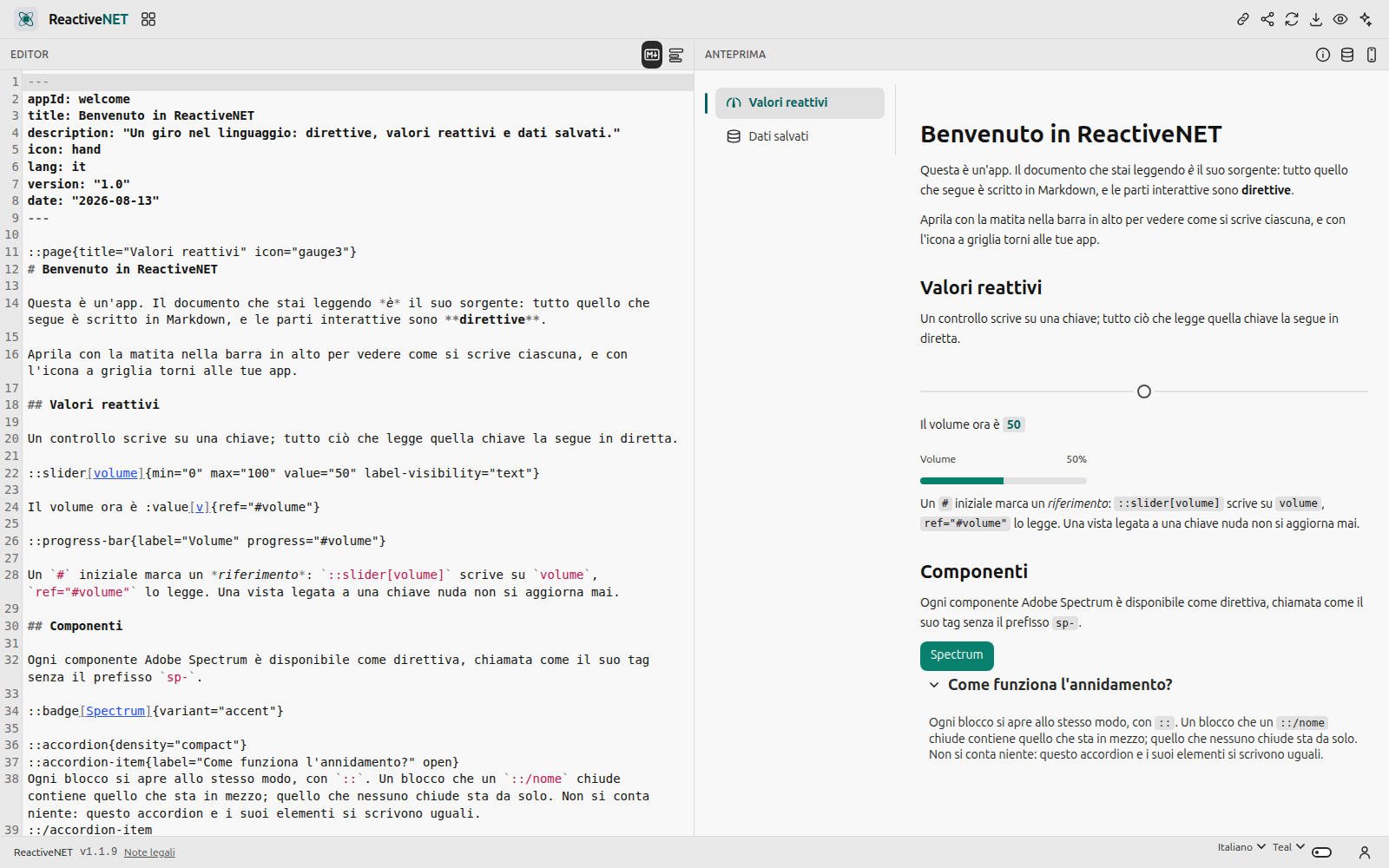Click the '::/nome' code in accordion text
Image resolution: width=1389 pixels, height=868 pixels.
pos(1302,723)
